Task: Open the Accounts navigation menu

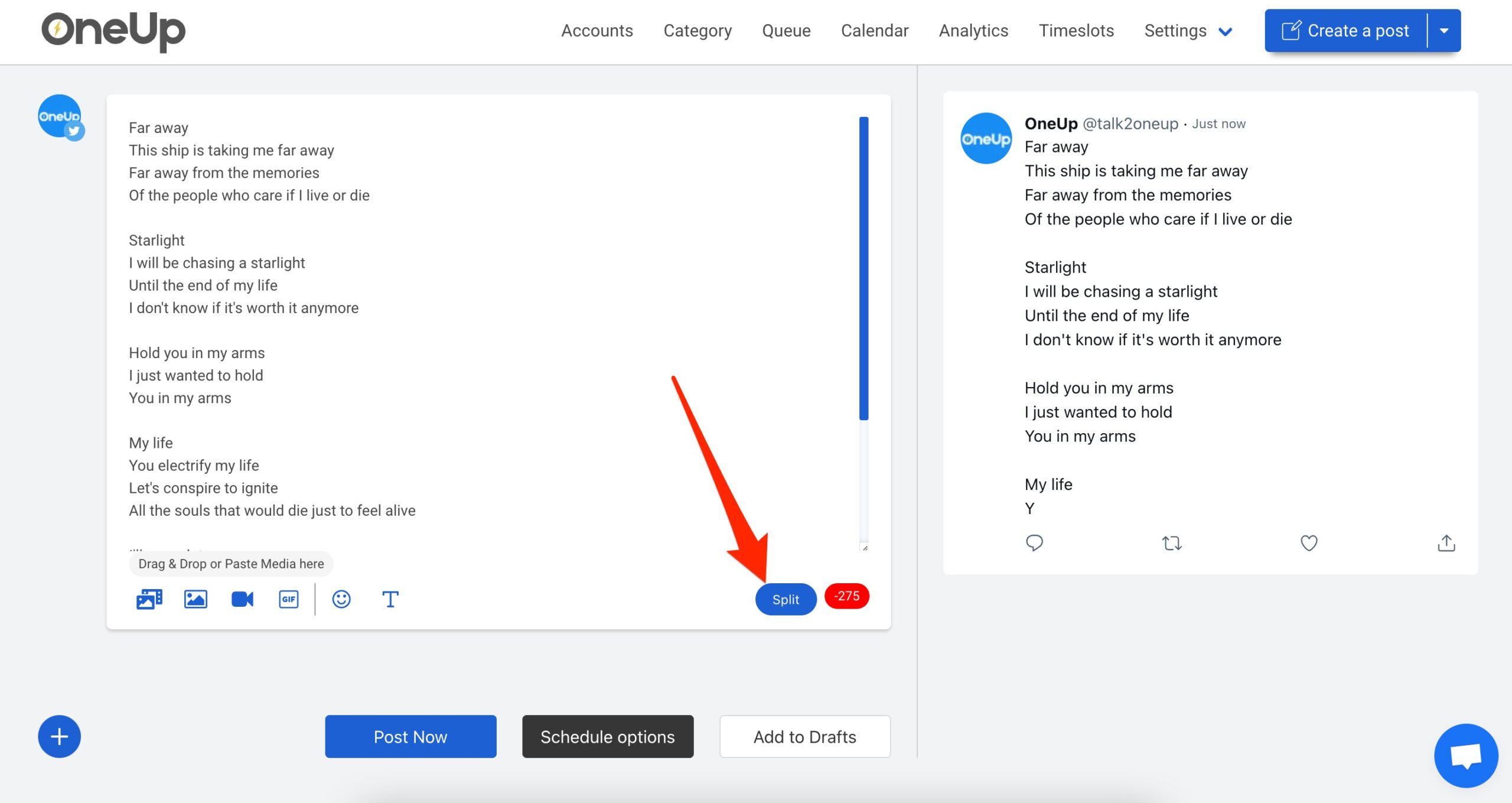Action: pos(597,30)
